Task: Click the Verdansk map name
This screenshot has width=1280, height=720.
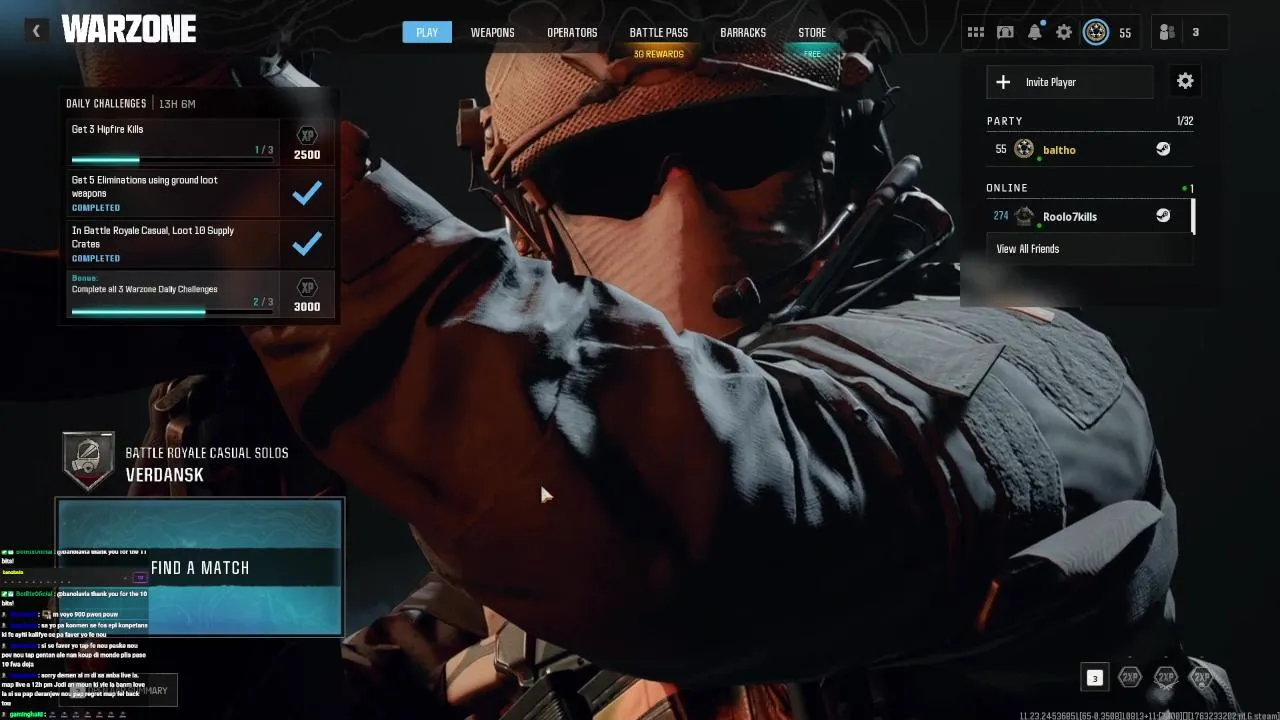Action: tap(165, 475)
